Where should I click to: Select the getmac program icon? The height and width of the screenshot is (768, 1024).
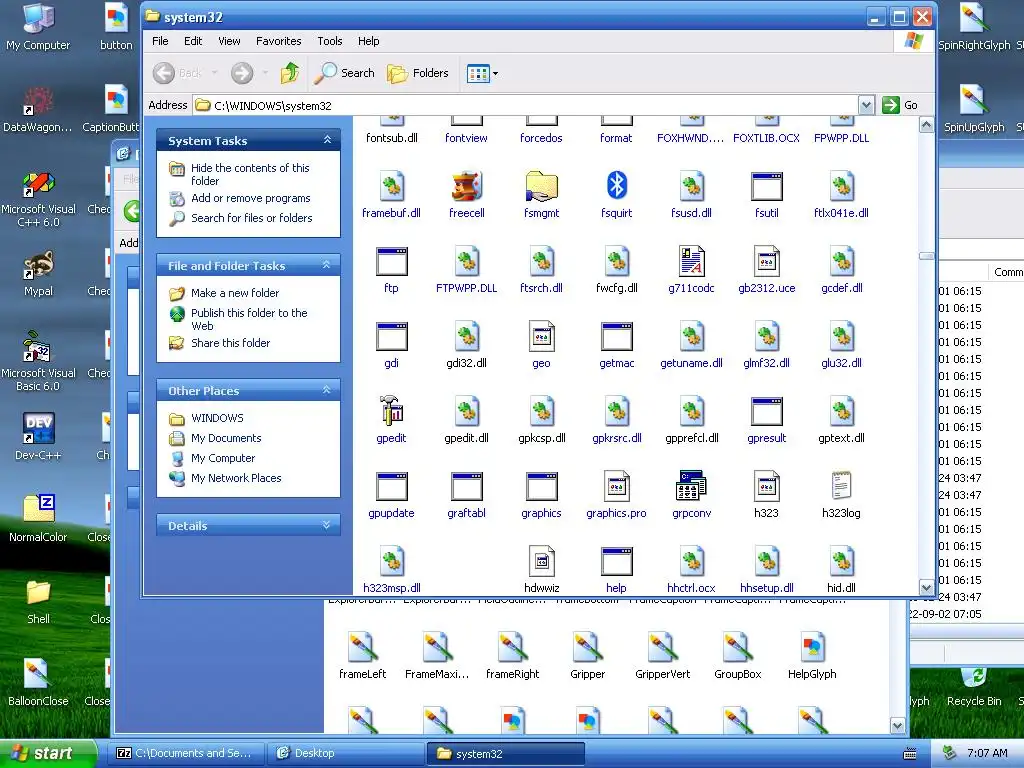point(616,336)
